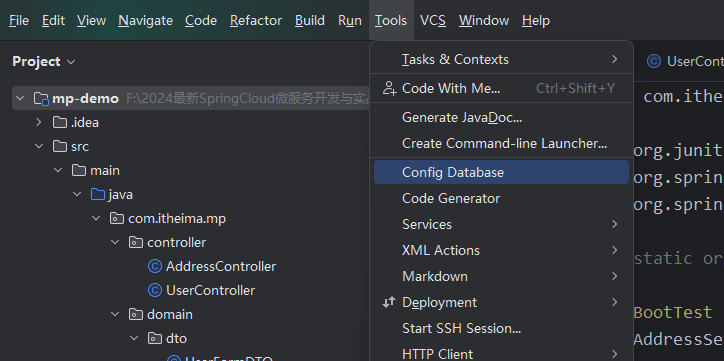This screenshot has width=724, height=361.
Task: Choose Create Command-line Launcher
Action: (x=501, y=143)
